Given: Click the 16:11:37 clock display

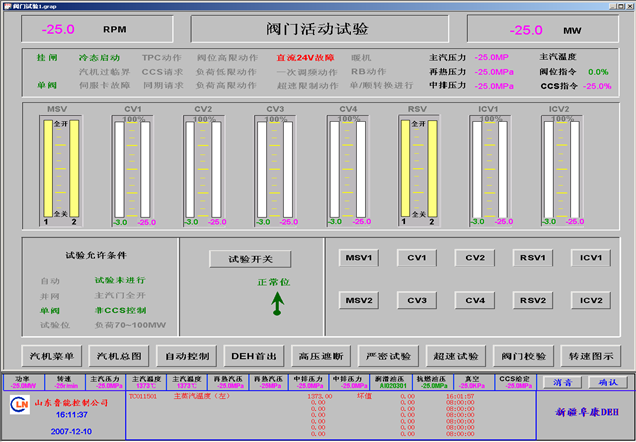Looking at the screenshot, I should click(x=72, y=415).
